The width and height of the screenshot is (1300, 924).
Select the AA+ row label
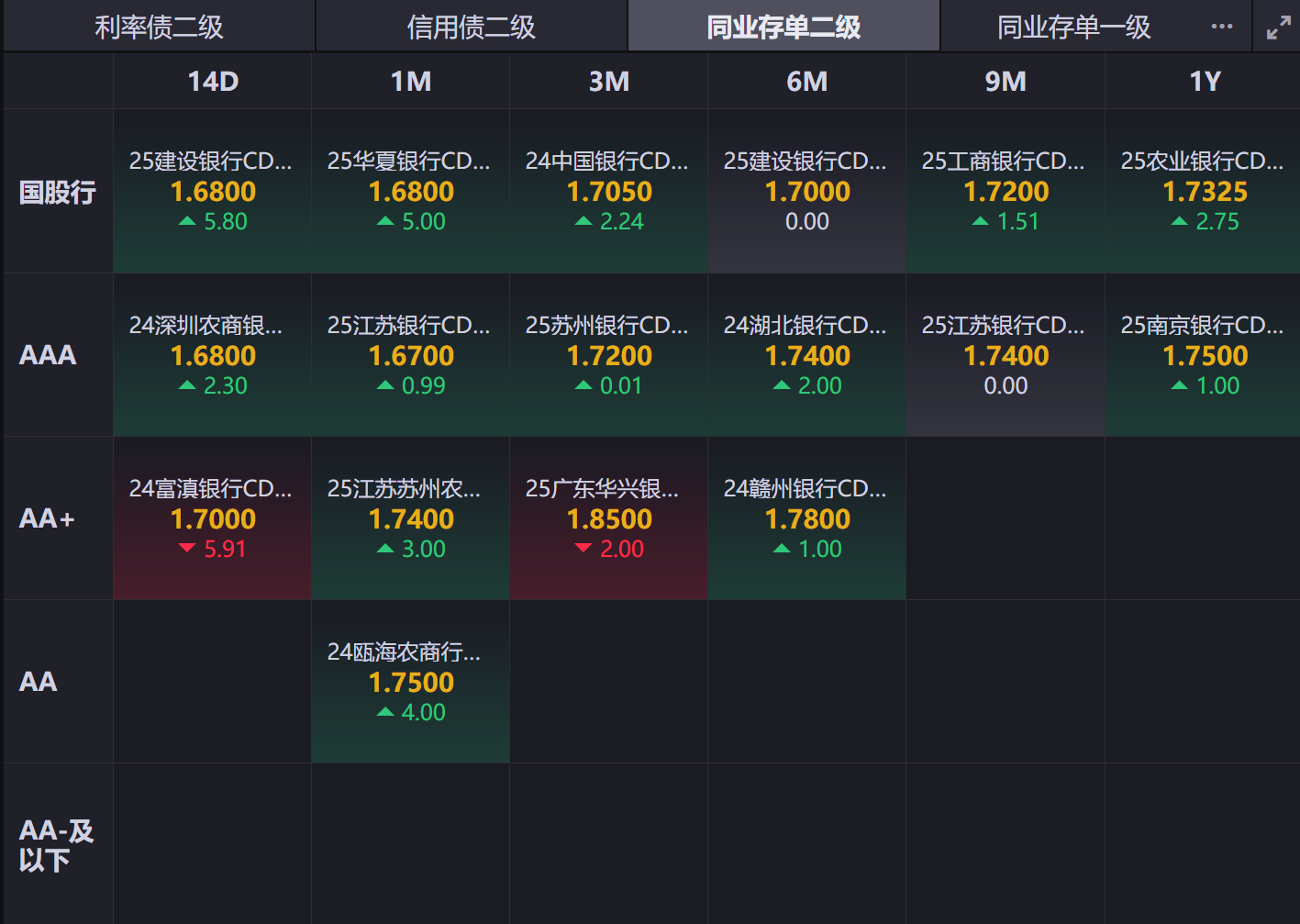click(x=58, y=518)
